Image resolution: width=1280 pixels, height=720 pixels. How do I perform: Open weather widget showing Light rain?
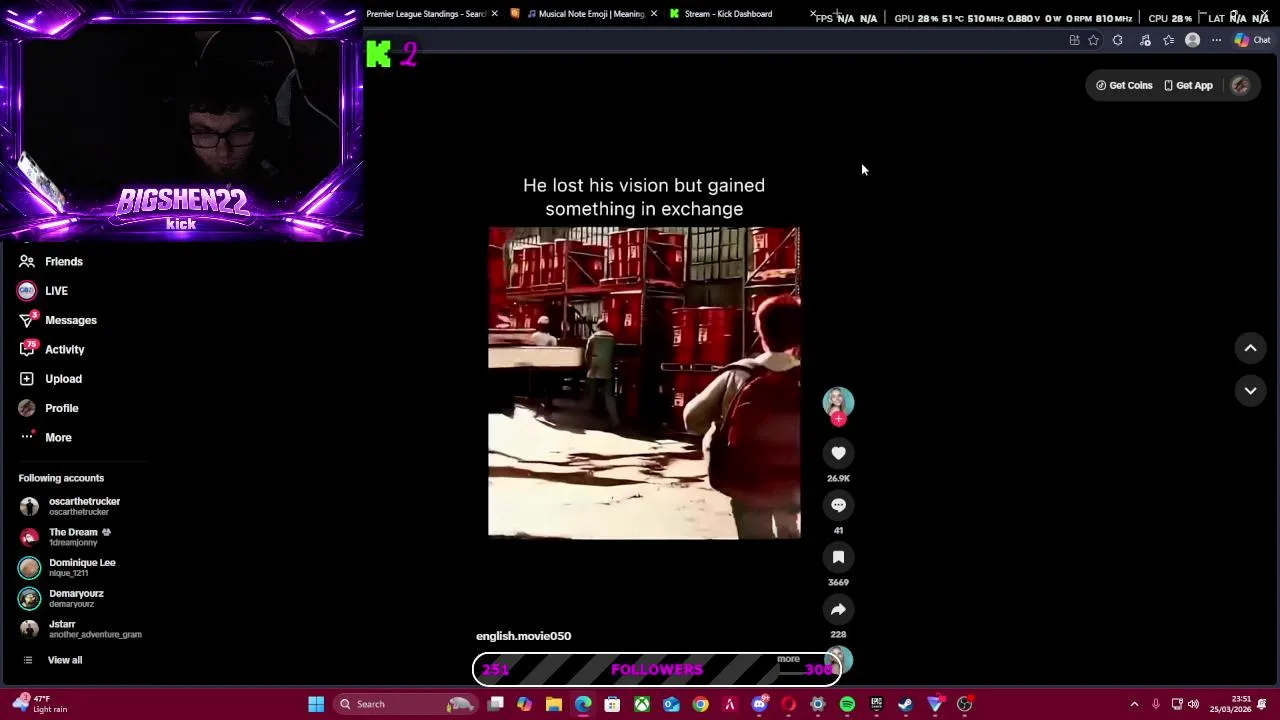click(x=38, y=704)
